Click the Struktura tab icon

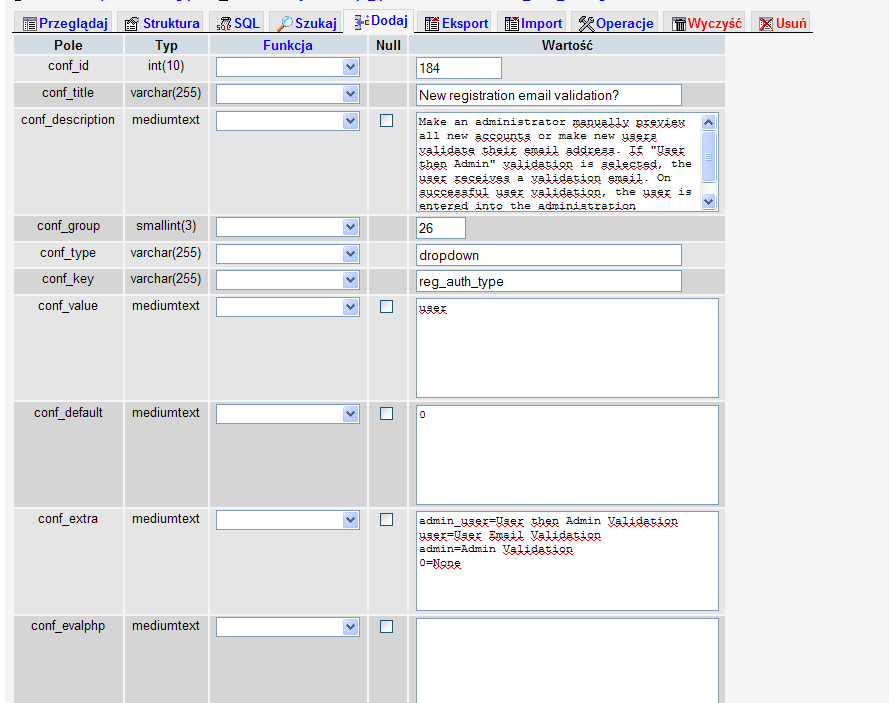[x=132, y=24]
